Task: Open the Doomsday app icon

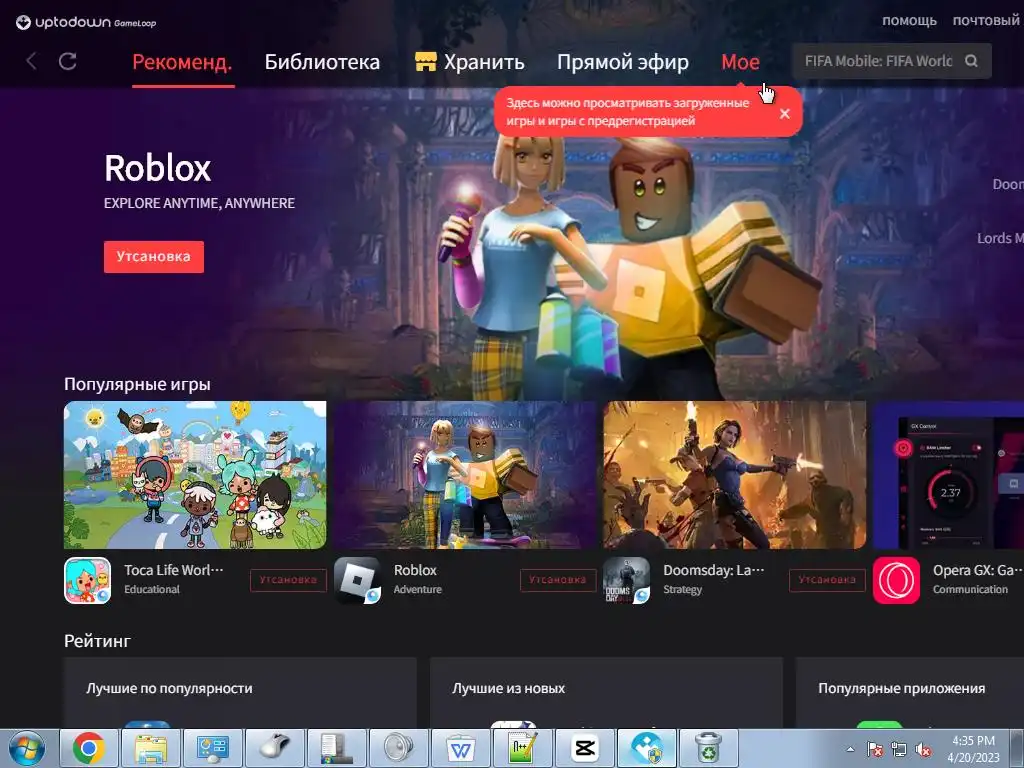Action: (x=627, y=581)
